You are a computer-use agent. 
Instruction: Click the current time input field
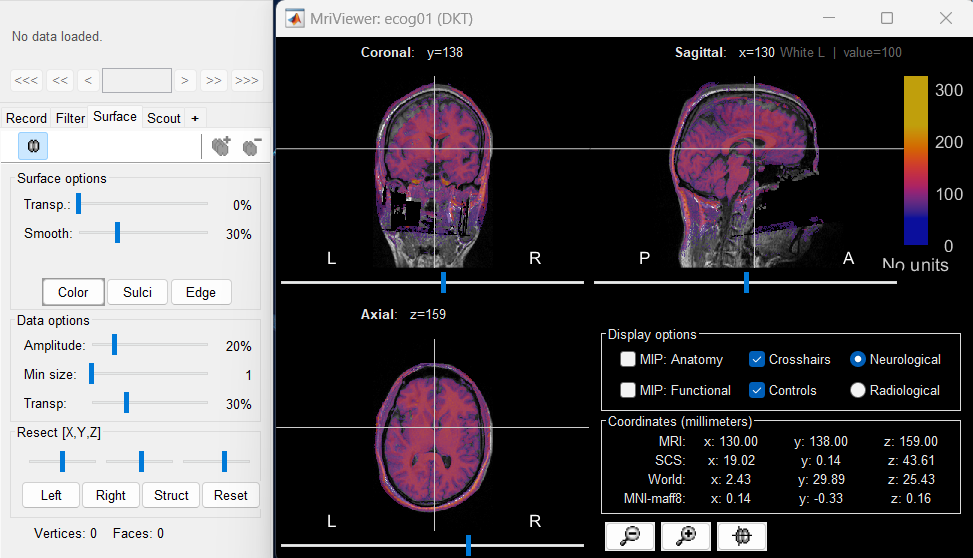137,80
